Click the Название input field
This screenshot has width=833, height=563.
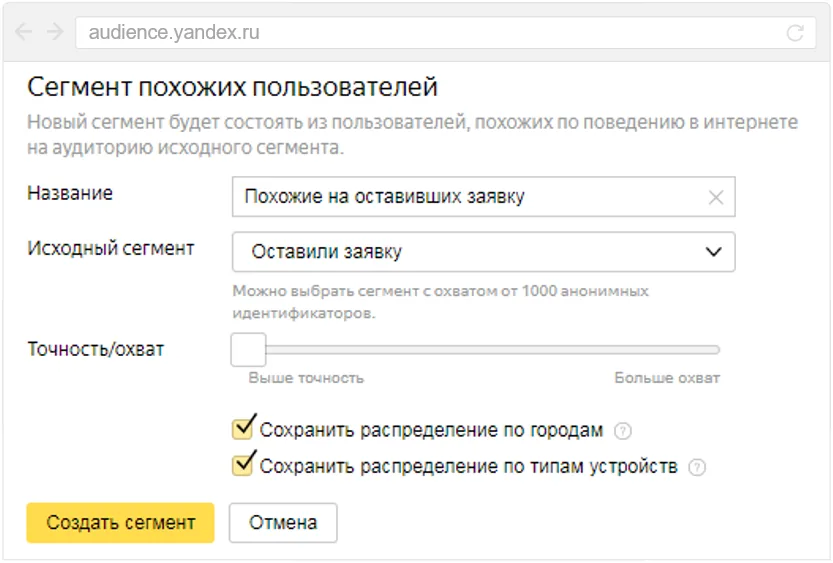[483, 197]
